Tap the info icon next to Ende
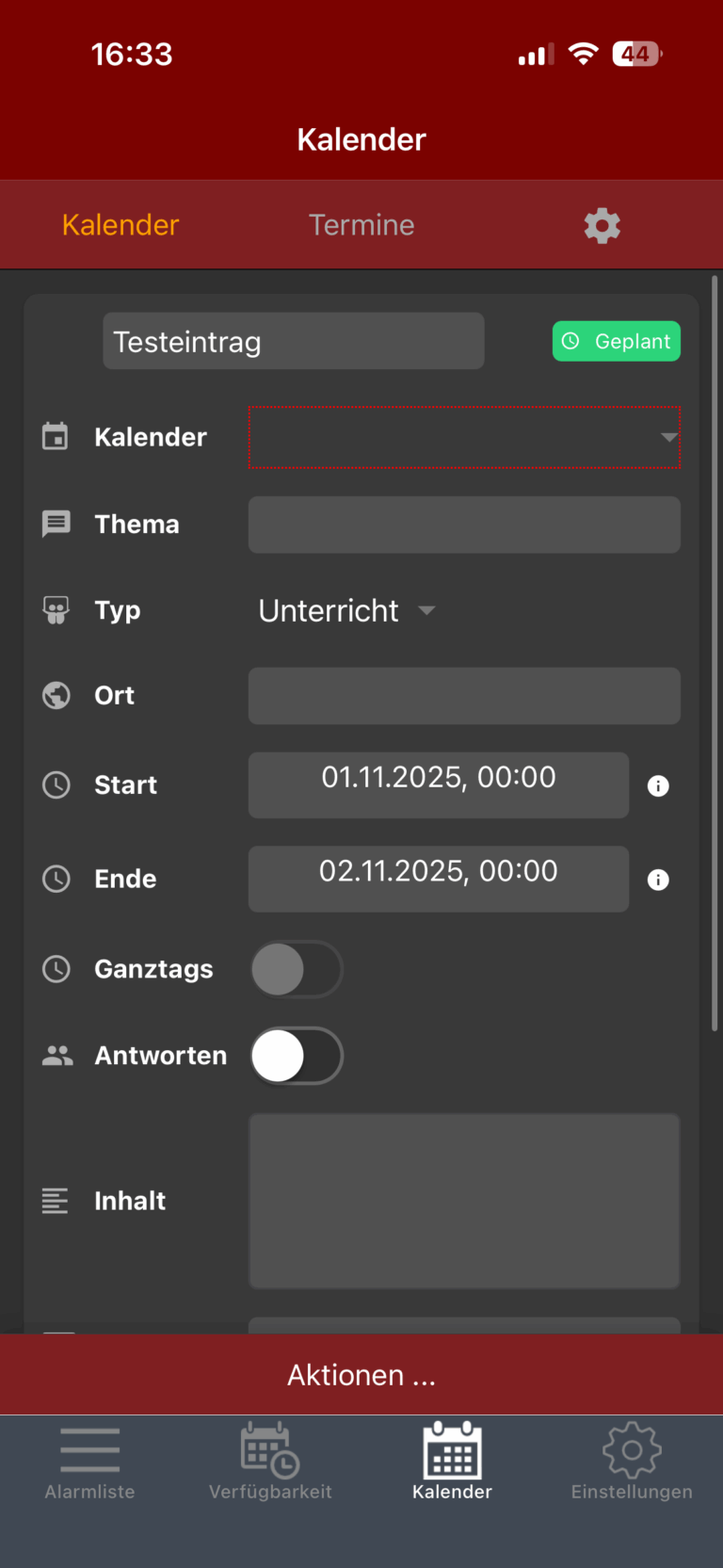723x1568 pixels. coord(658,880)
